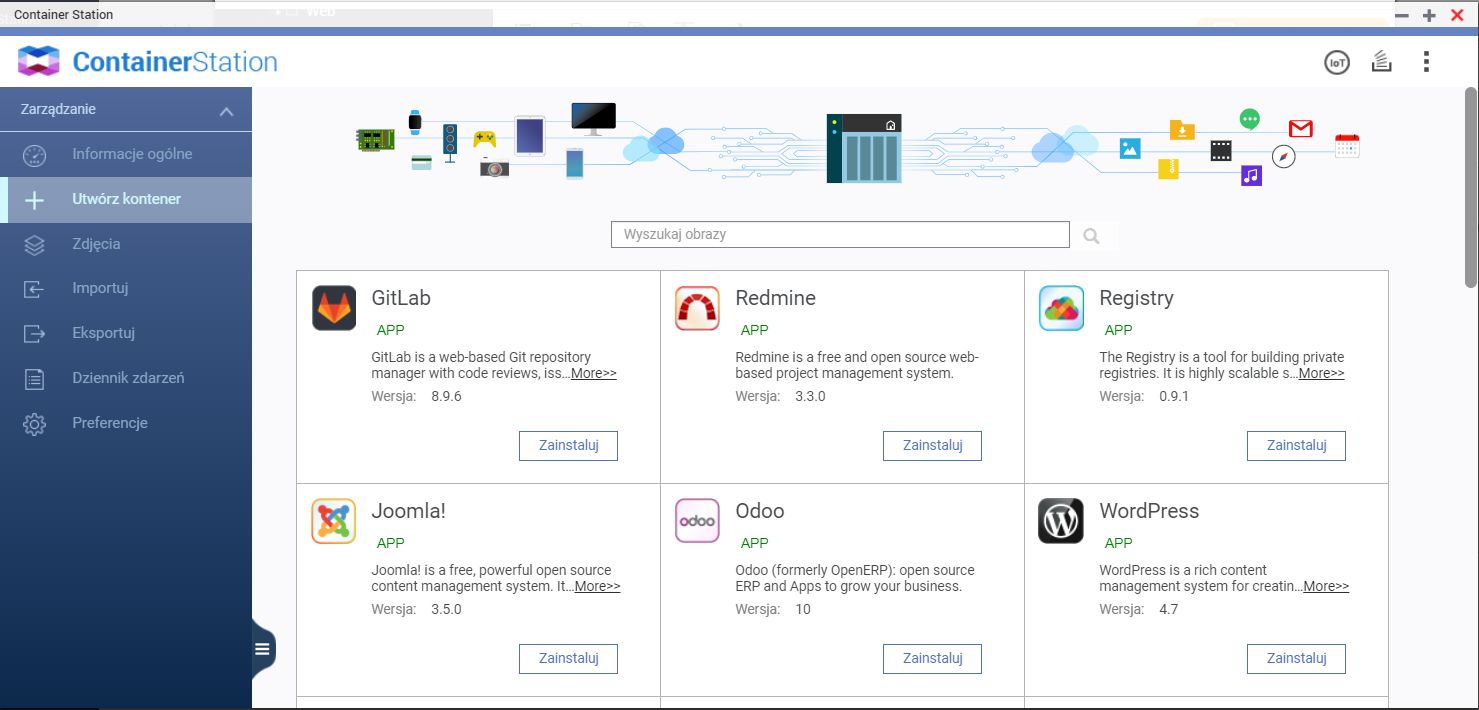Click the plus icon beside Utwórz kontener
This screenshot has height=710, width=1479.
pos(34,200)
